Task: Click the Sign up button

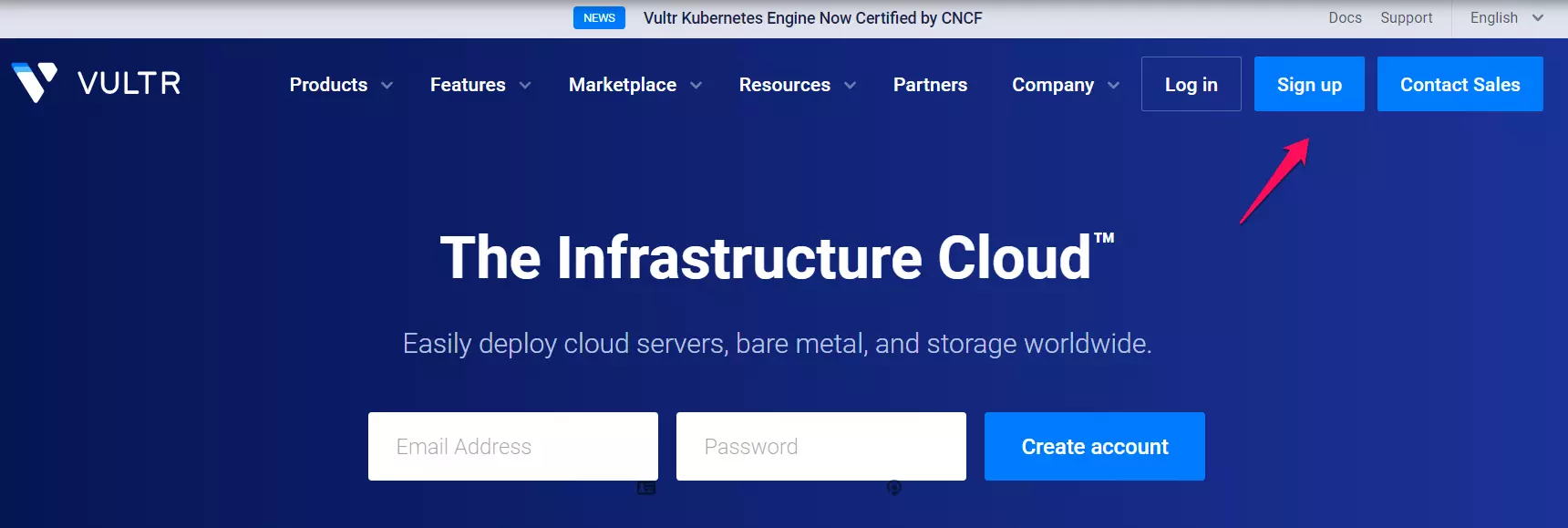Action: [x=1309, y=84]
